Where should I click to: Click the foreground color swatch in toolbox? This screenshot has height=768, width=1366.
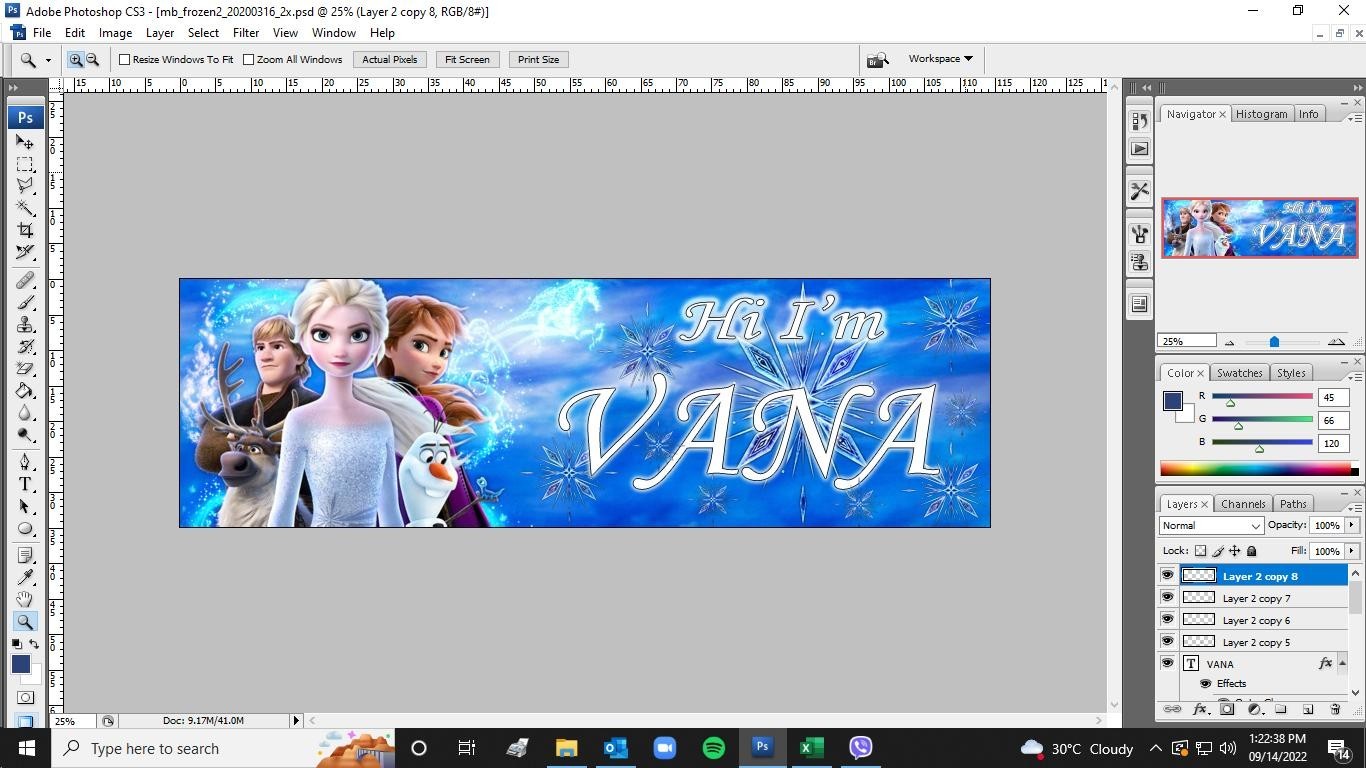click(x=20, y=664)
